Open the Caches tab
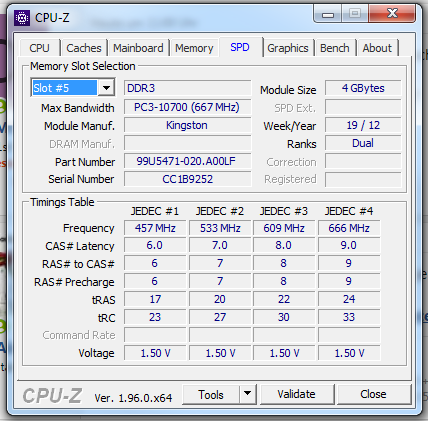428x421 pixels. point(84,48)
